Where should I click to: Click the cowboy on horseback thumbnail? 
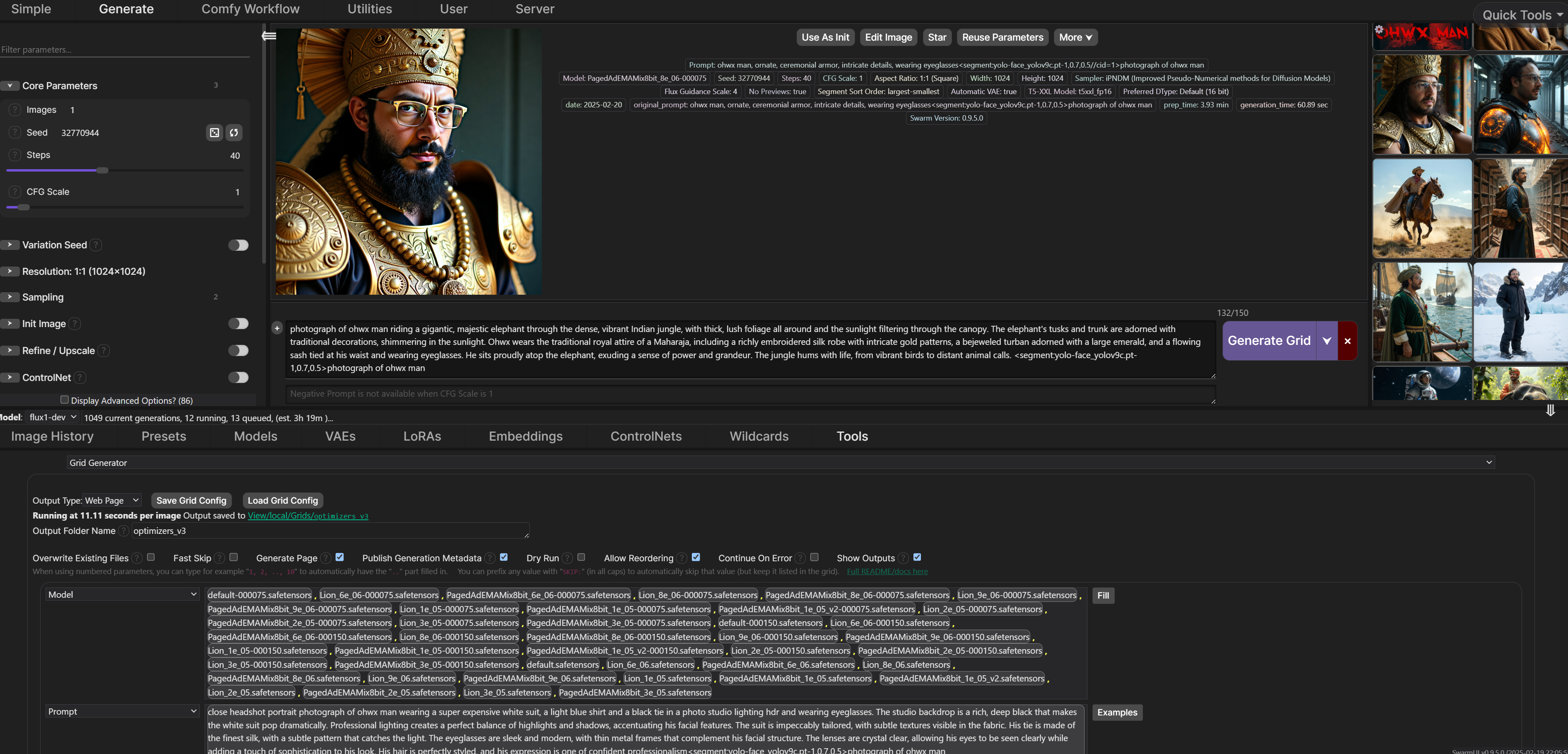1422,208
